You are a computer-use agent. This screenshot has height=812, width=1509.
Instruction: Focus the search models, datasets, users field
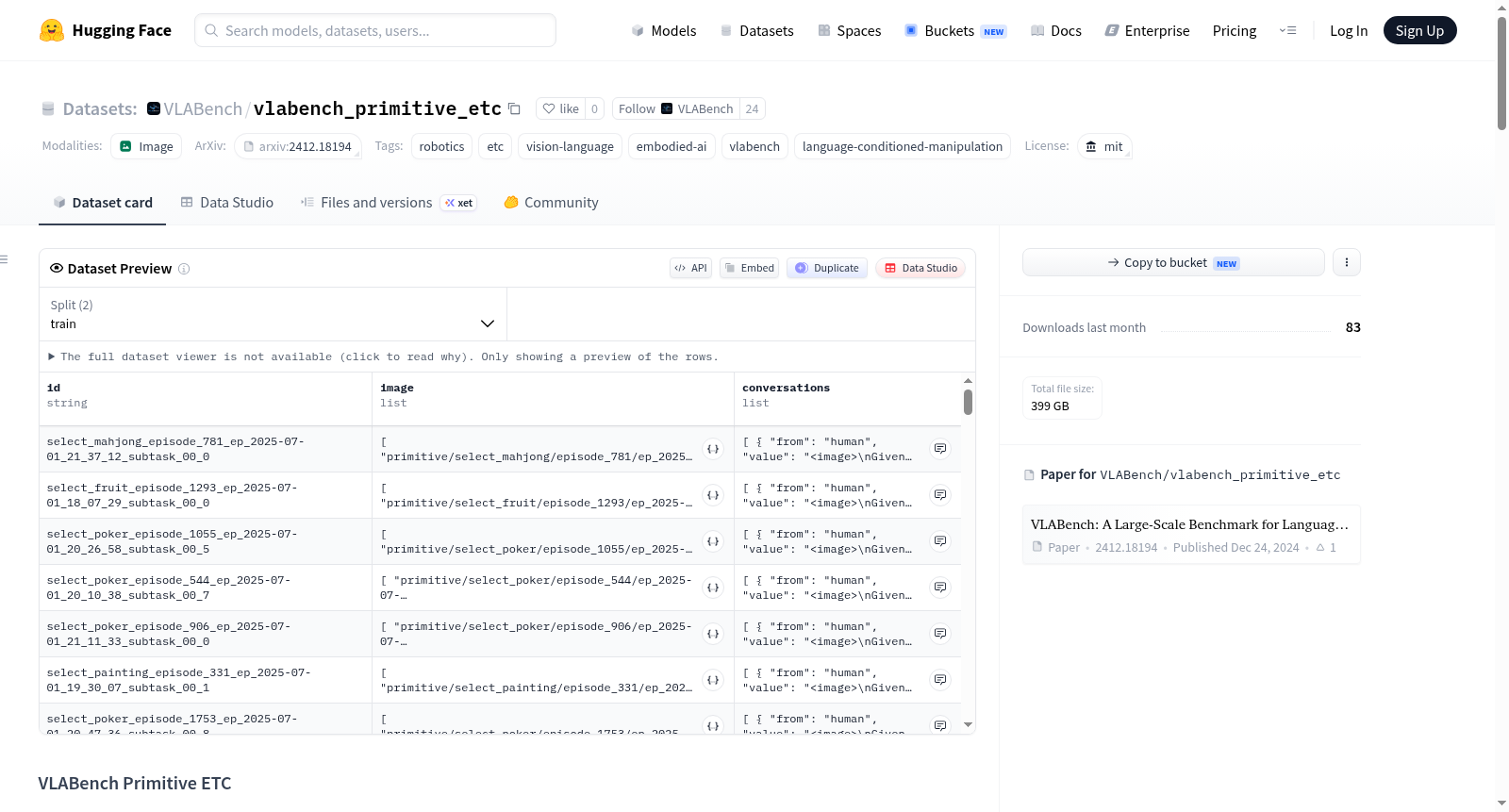375,30
